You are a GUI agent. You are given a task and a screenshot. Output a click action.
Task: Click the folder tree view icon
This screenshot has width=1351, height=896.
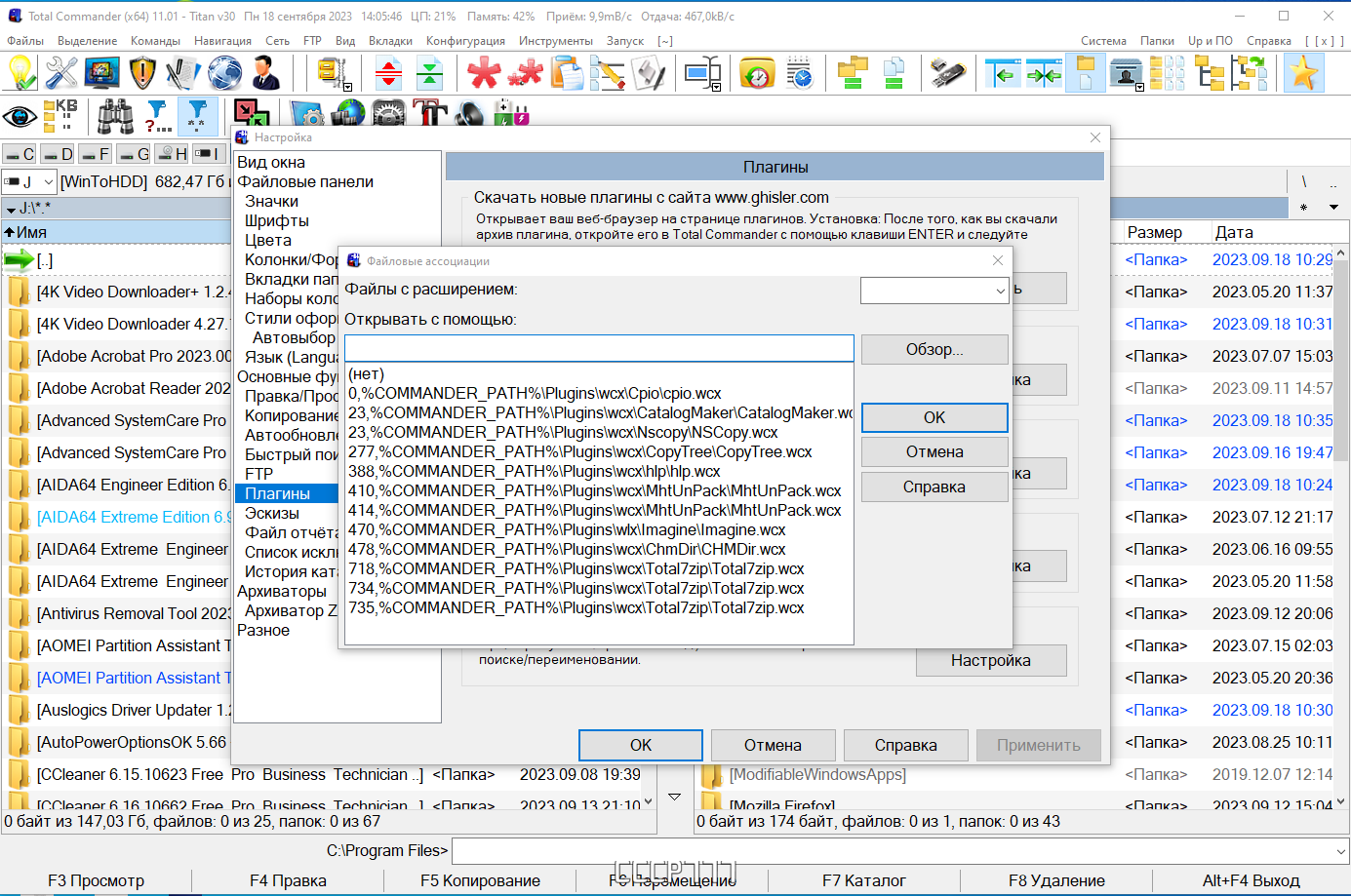tap(1209, 73)
